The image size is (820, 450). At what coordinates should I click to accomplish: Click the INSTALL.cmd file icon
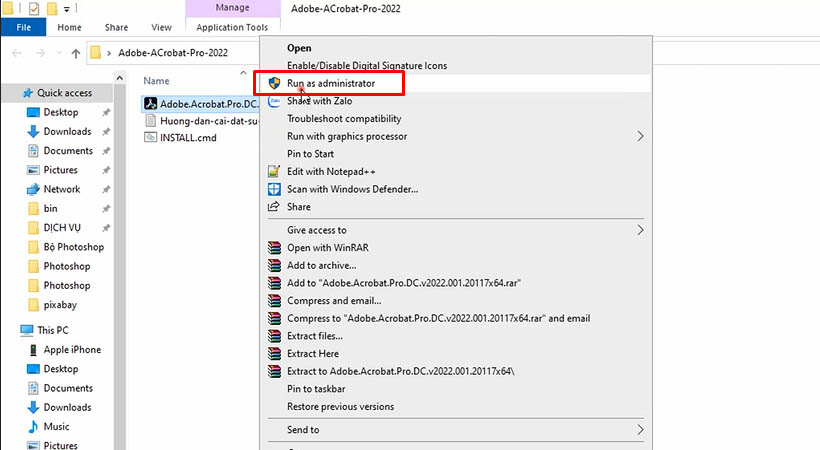151,137
